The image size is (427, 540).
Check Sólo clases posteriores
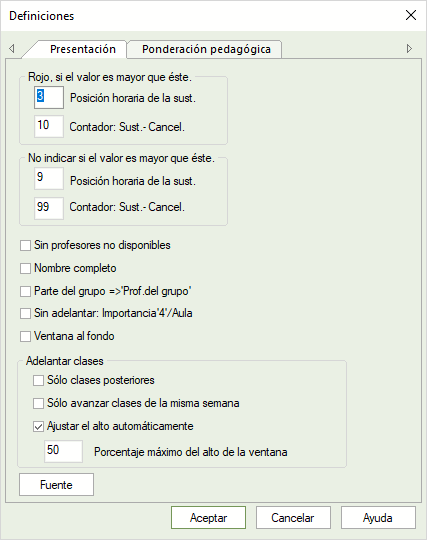[38, 381]
